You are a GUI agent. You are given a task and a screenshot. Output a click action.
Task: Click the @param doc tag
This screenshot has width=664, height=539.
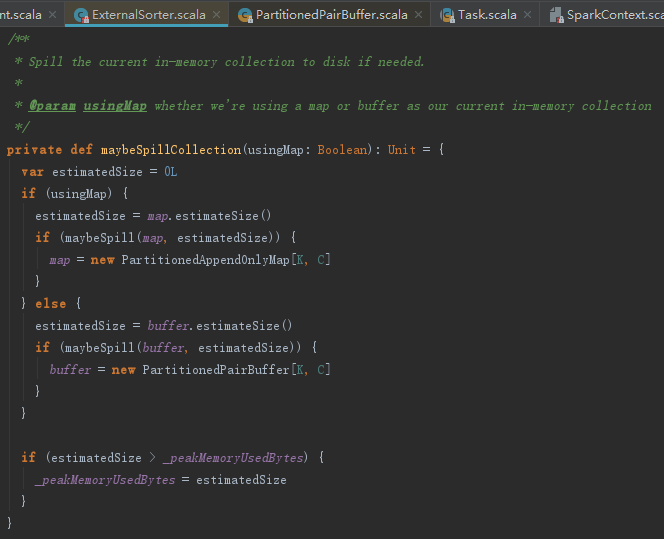(53, 106)
